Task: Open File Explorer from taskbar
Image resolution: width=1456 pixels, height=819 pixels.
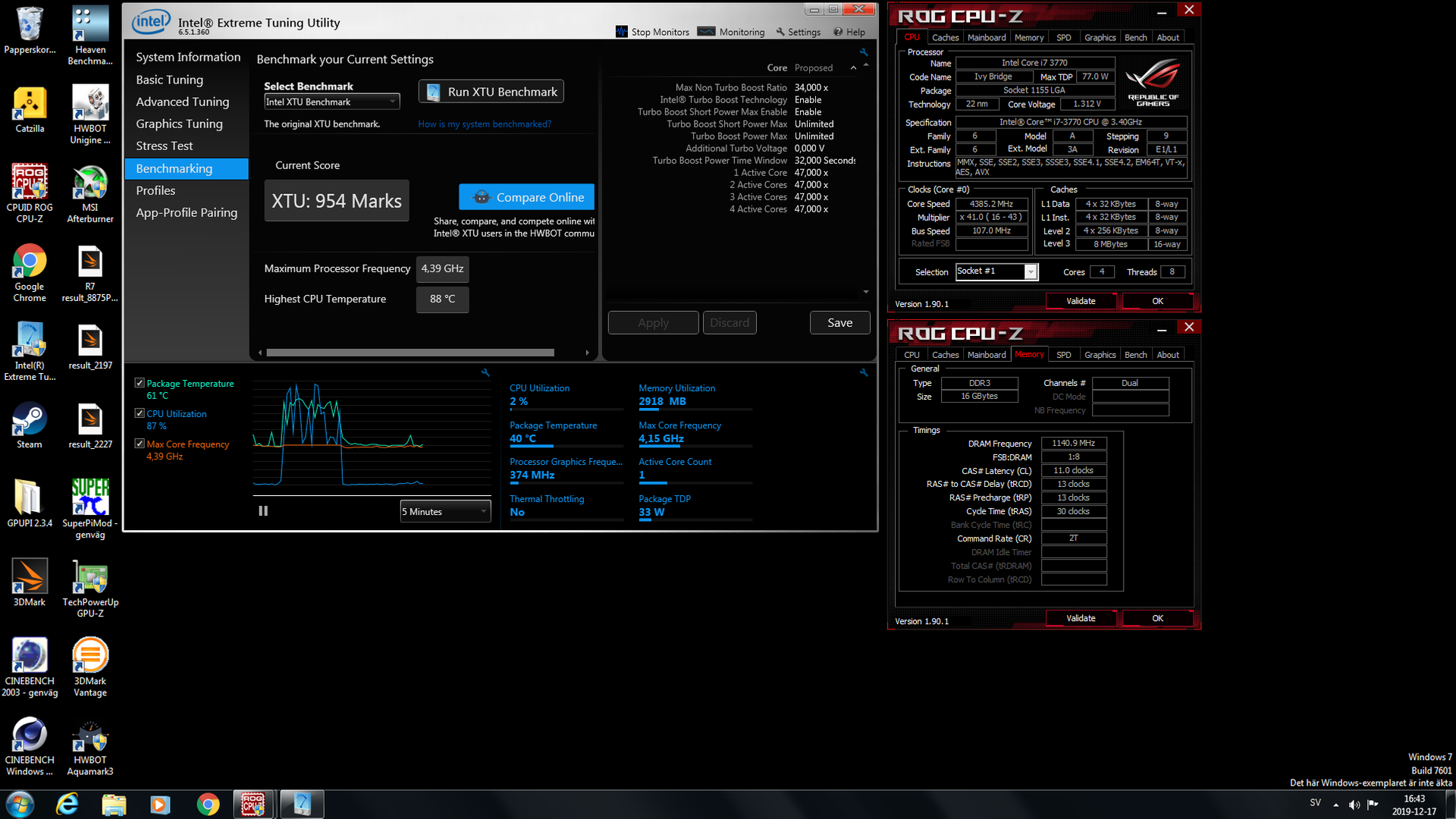Action: tap(114, 805)
